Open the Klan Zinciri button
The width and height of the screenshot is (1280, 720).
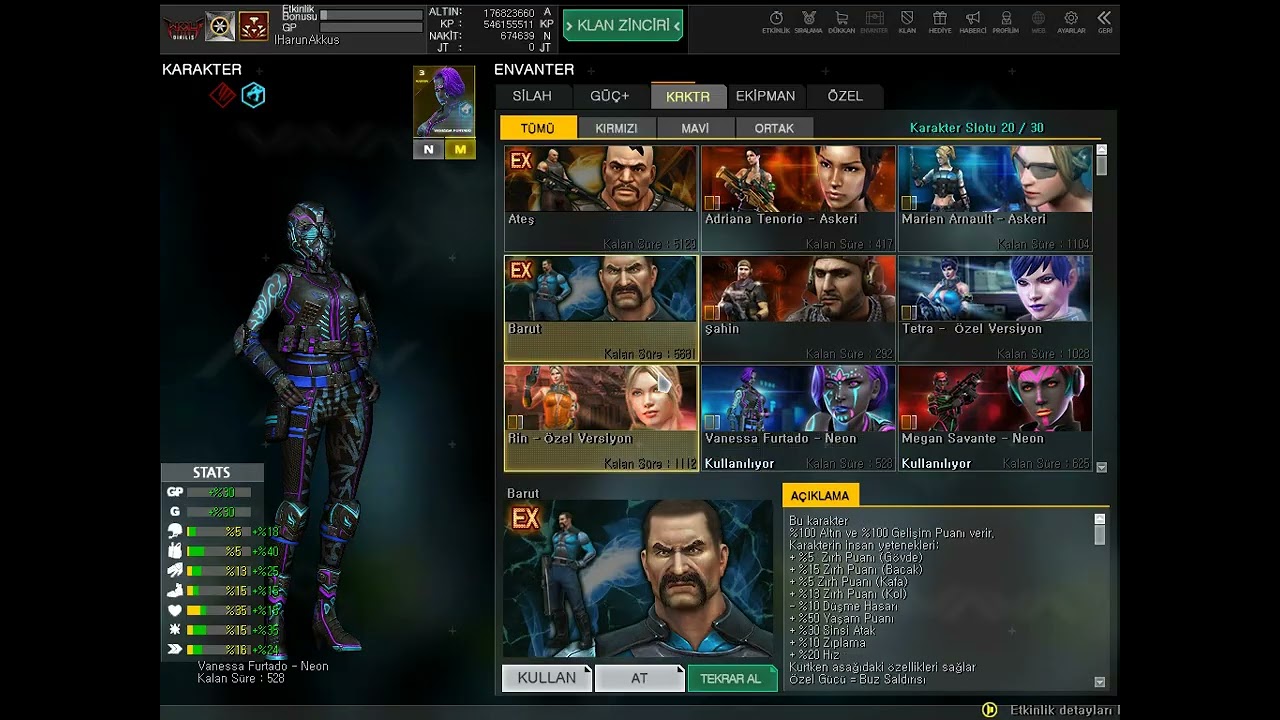[x=623, y=25]
